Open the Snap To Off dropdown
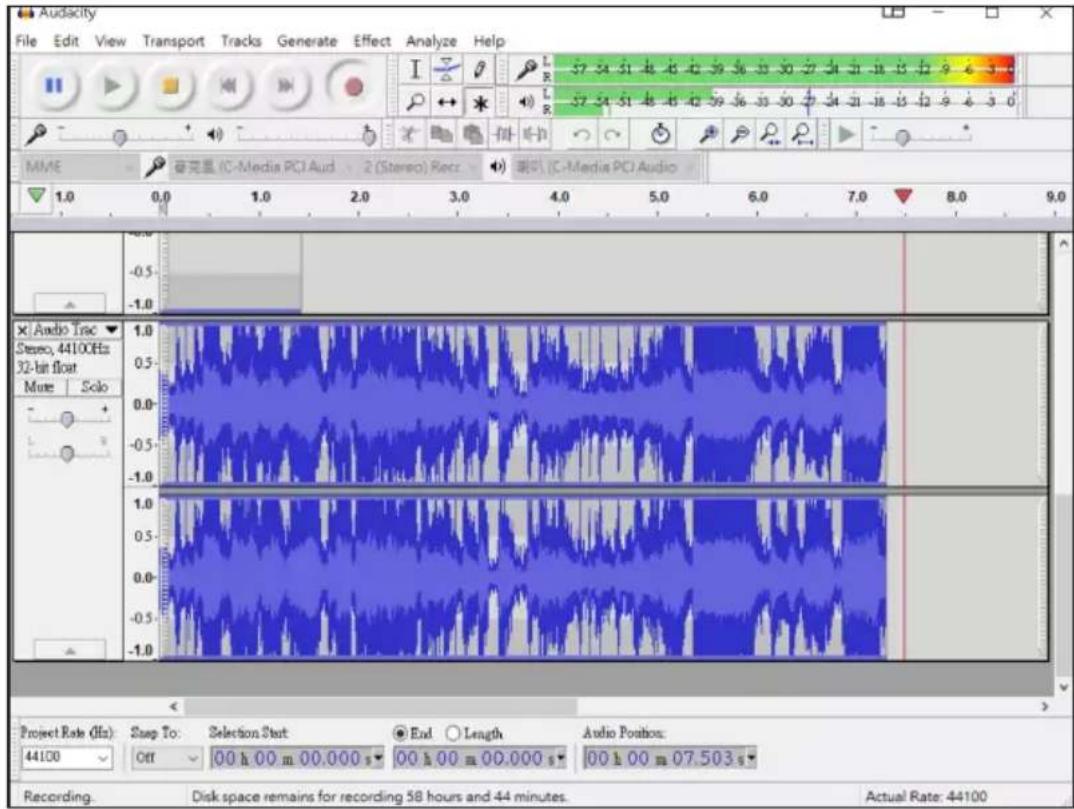This screenshot has width=1074, height=809. click(x=165, y=758)
